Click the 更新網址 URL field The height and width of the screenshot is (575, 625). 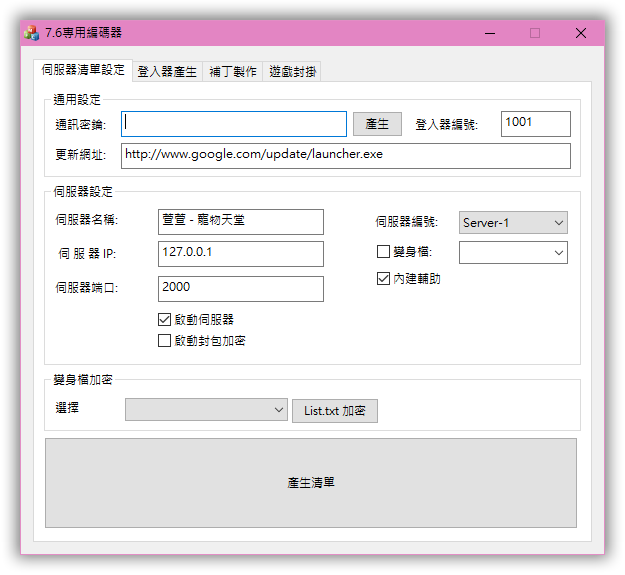click(x=346, y=156)
